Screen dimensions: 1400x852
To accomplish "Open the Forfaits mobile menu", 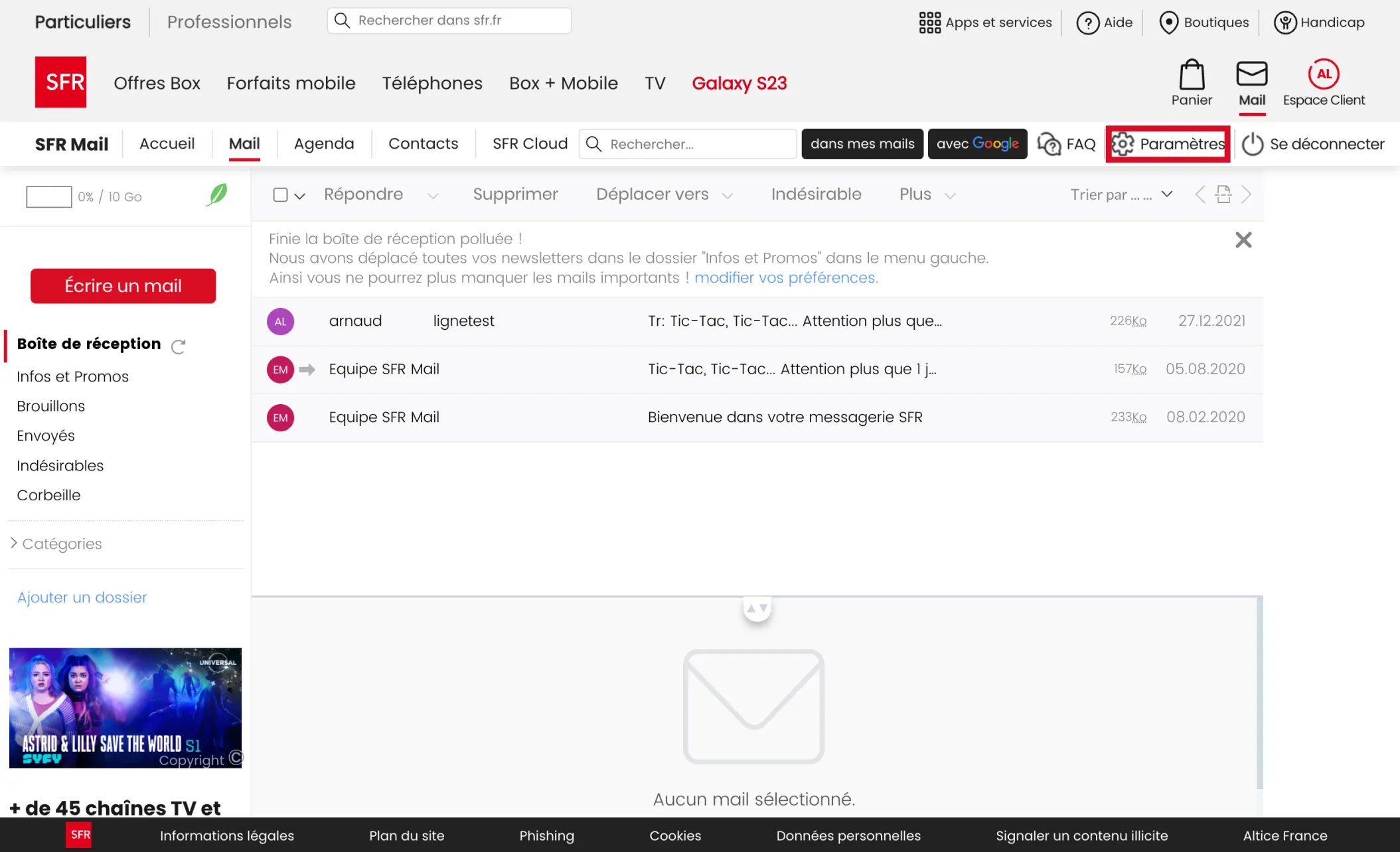I will [x=291, y=83].
